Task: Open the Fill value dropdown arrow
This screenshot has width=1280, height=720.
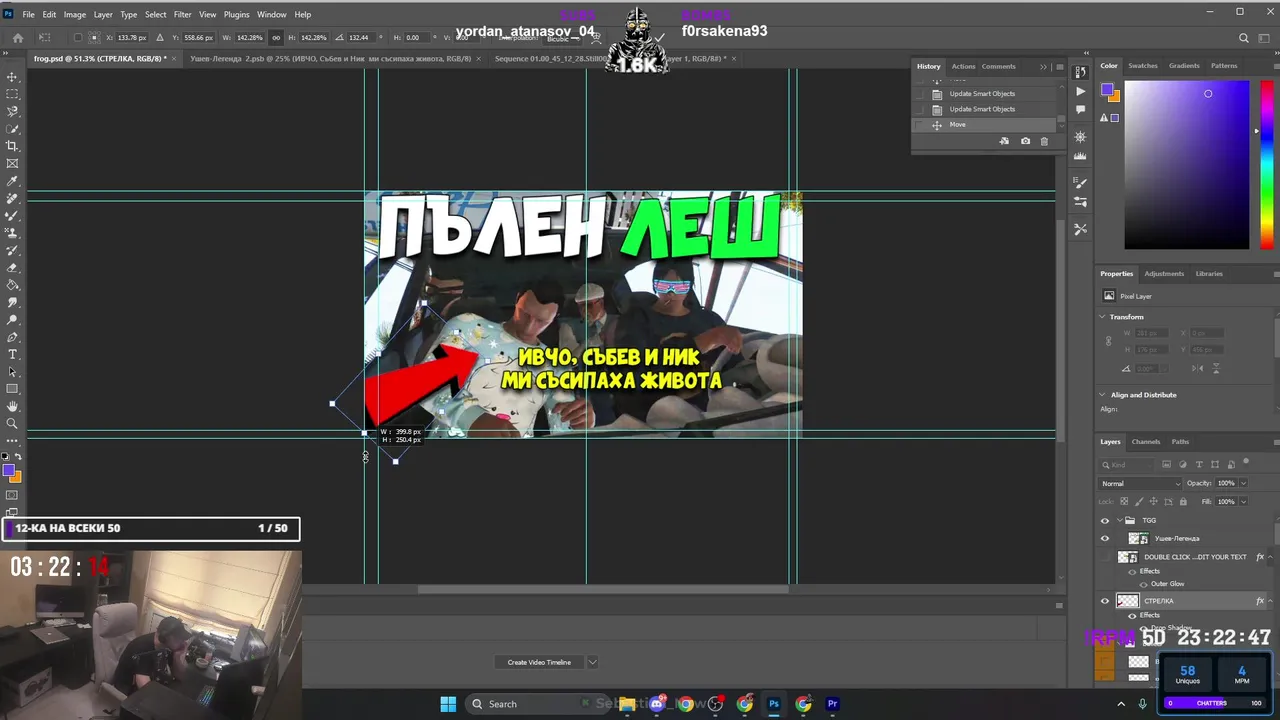Action: point(1243,501)
